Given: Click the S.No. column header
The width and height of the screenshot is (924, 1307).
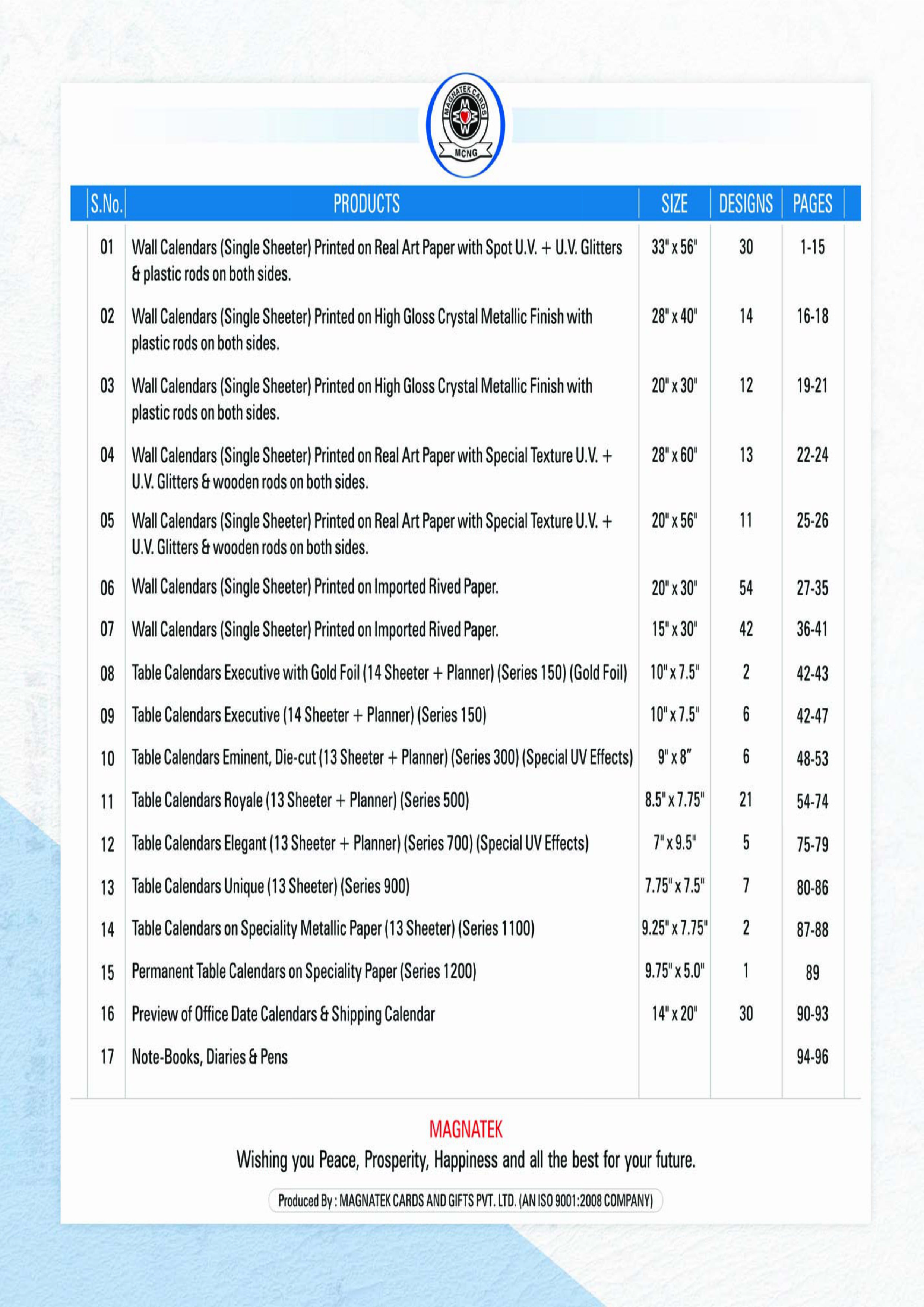Looking at the screenshot, I should coord(107,204).
